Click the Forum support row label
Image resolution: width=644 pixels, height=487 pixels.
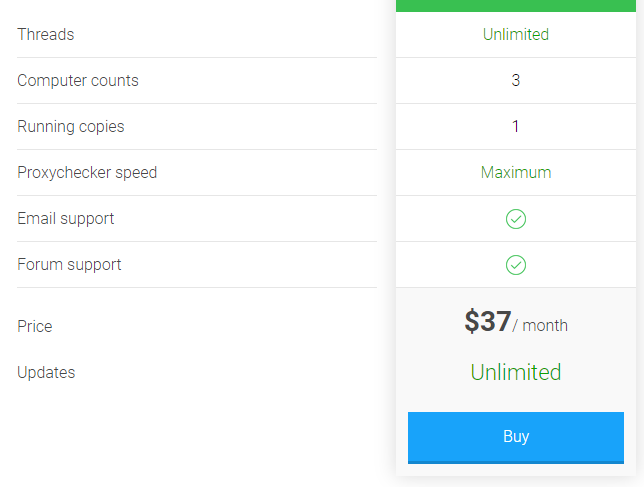pos(69,264)
